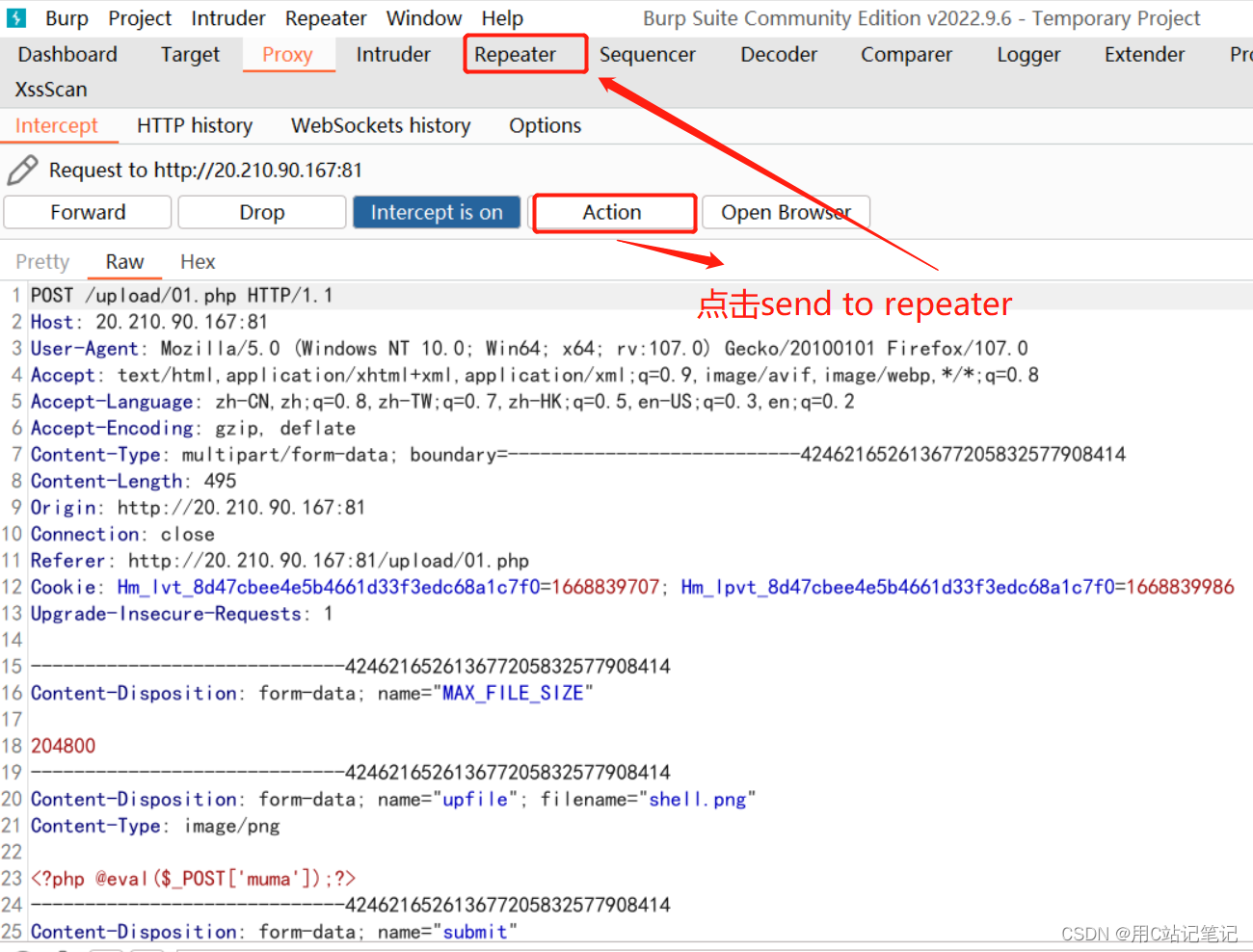The image size is (1253, 952).
Task: Click the Upgrade-Insecure-Requests line
Action: 181,614
